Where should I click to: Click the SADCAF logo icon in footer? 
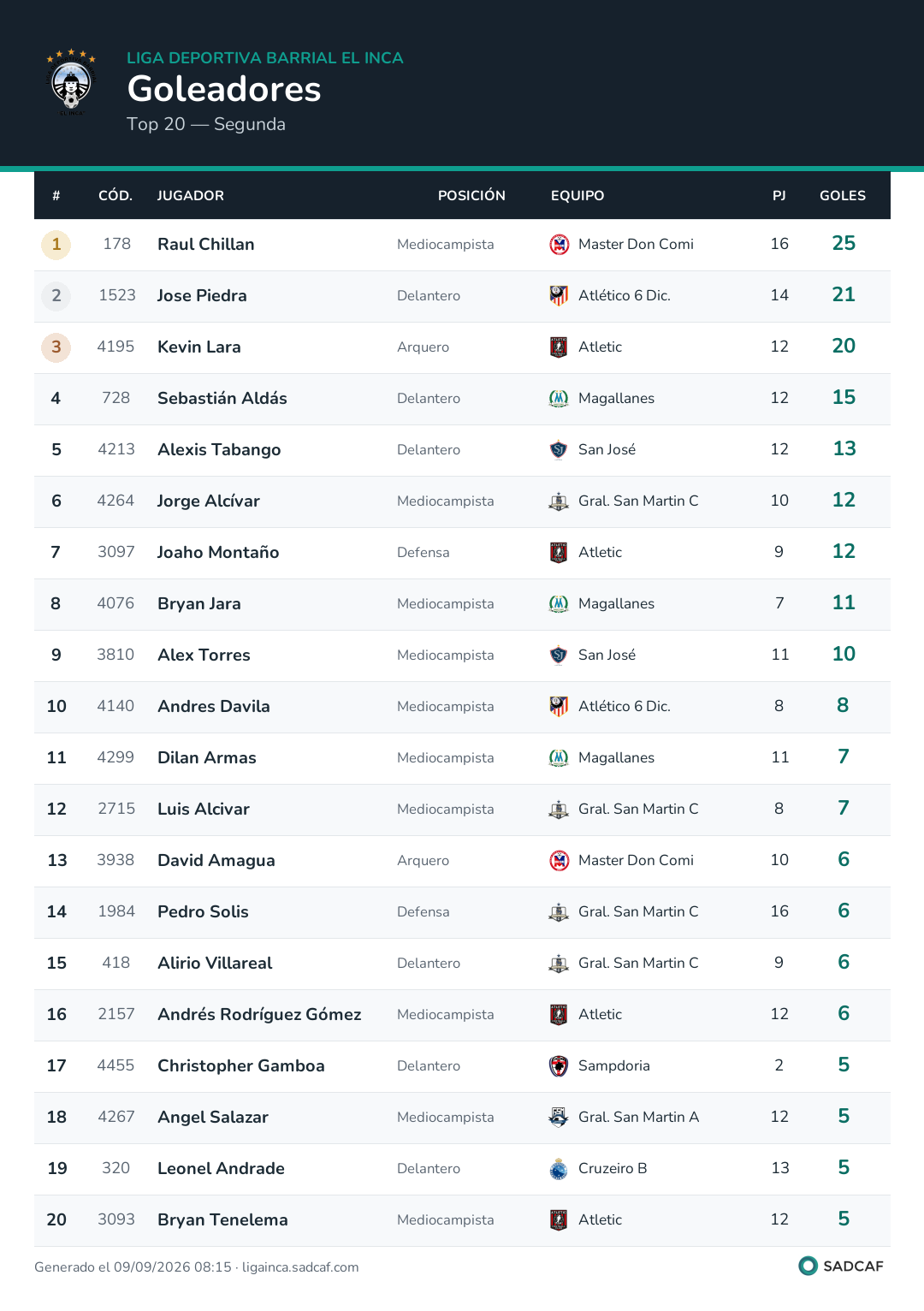tap(808, 1266)
